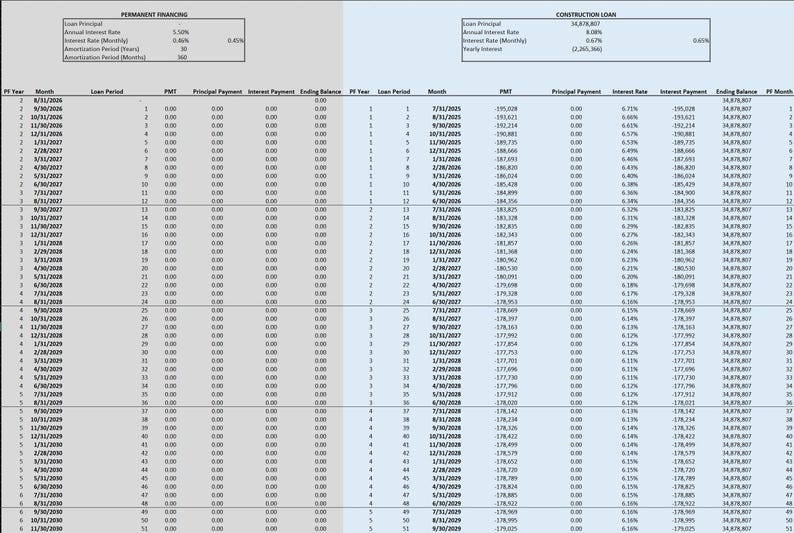Click PMT column value "-178,824"

click(506, 487)
